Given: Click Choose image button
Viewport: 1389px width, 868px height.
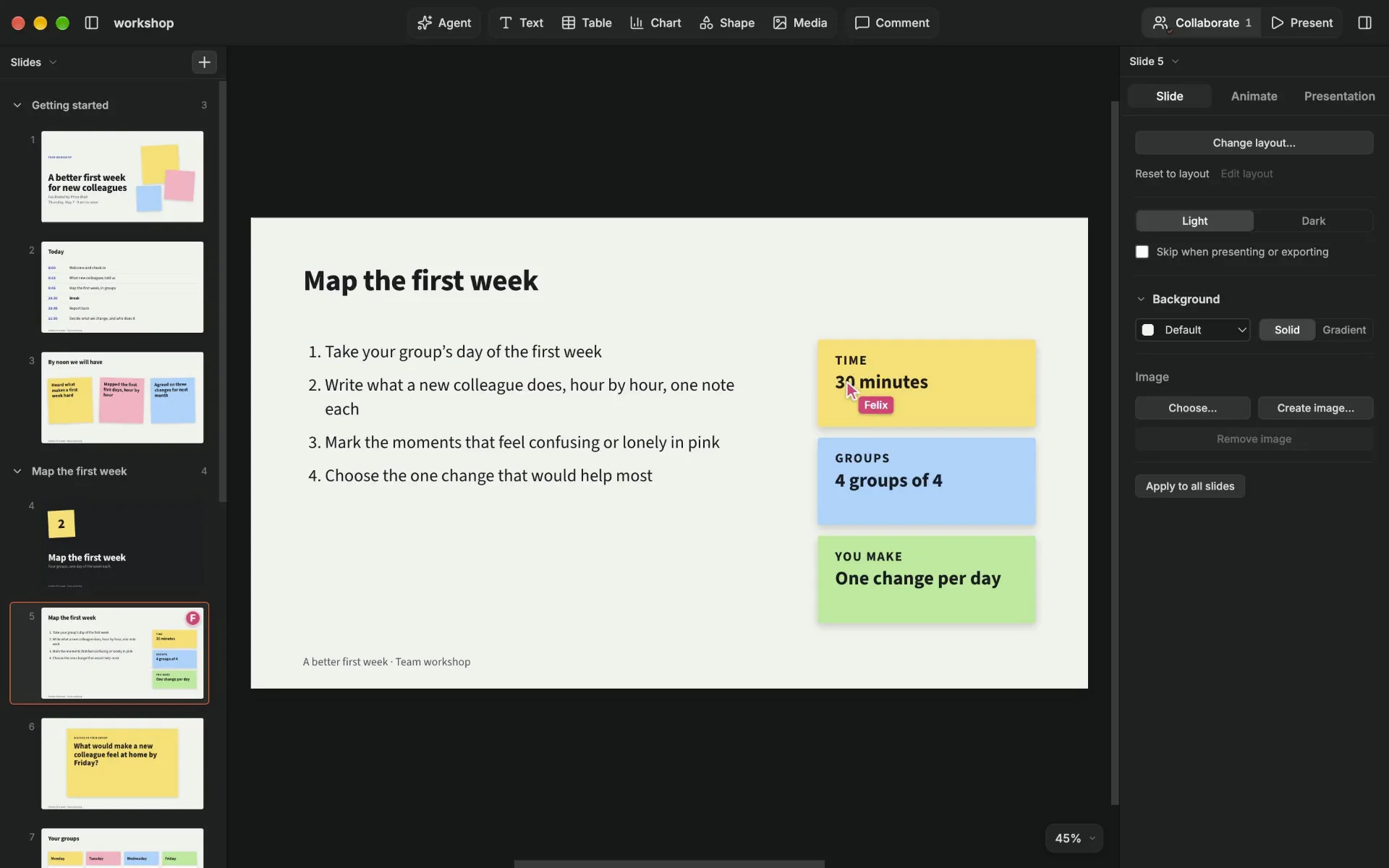Looking at the screenshot, I should pyautogui.click(x=1192, y=408).
